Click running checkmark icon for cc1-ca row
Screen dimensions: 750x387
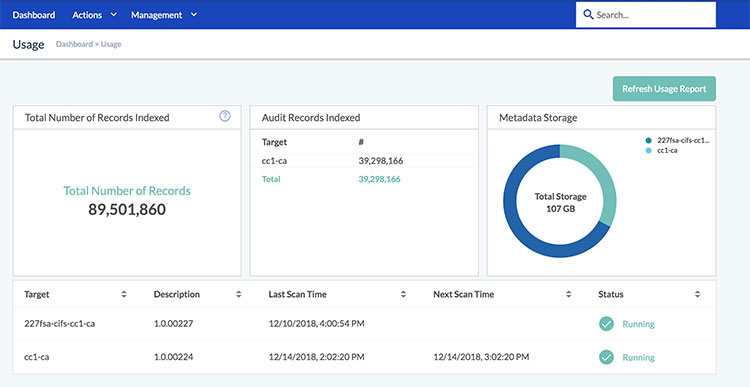point(606,357)
